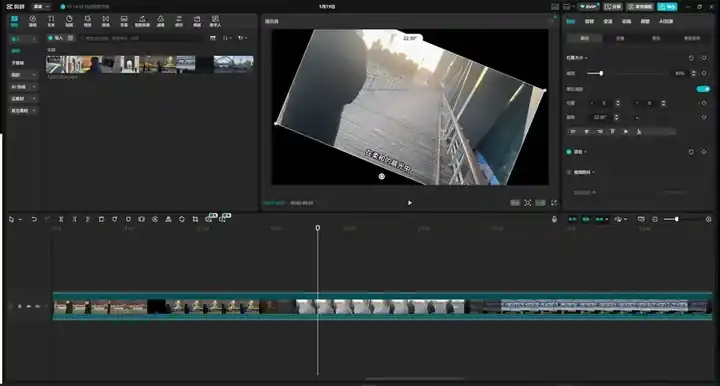Select the sub-draft item in left sidebar
Viewport: 720px width, 386px height.
click(18, 63)
